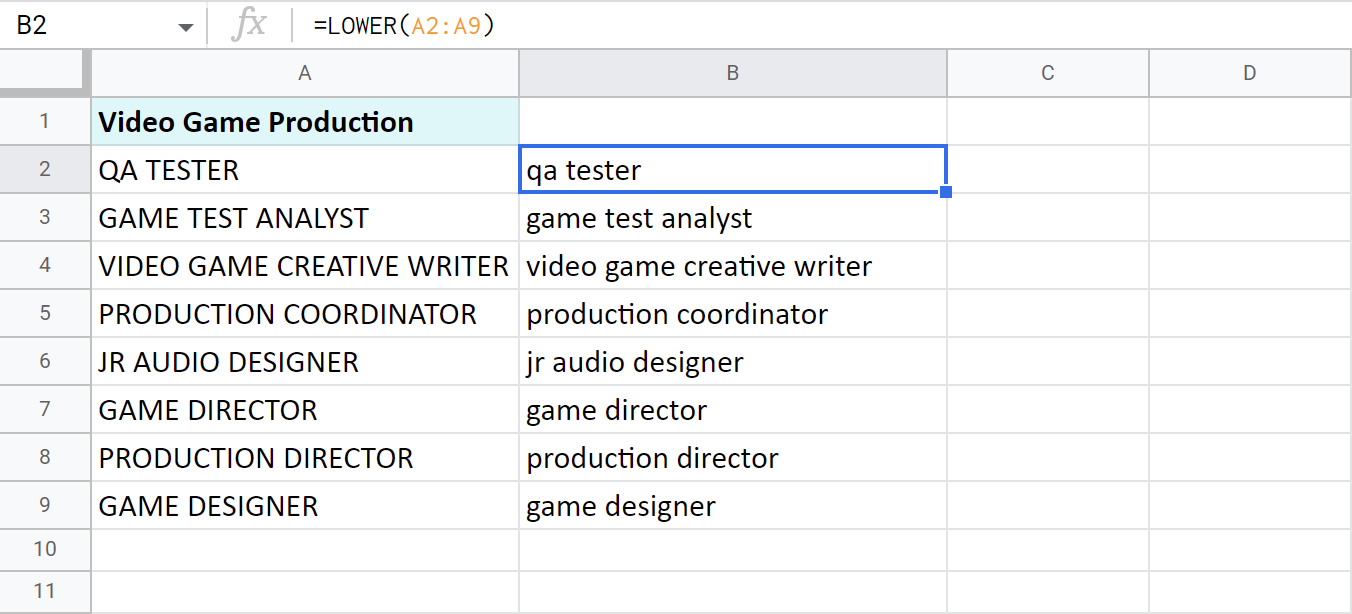Click the blue fill handle on cell B2
This screenshot has height=614, width=1352.
944,190
